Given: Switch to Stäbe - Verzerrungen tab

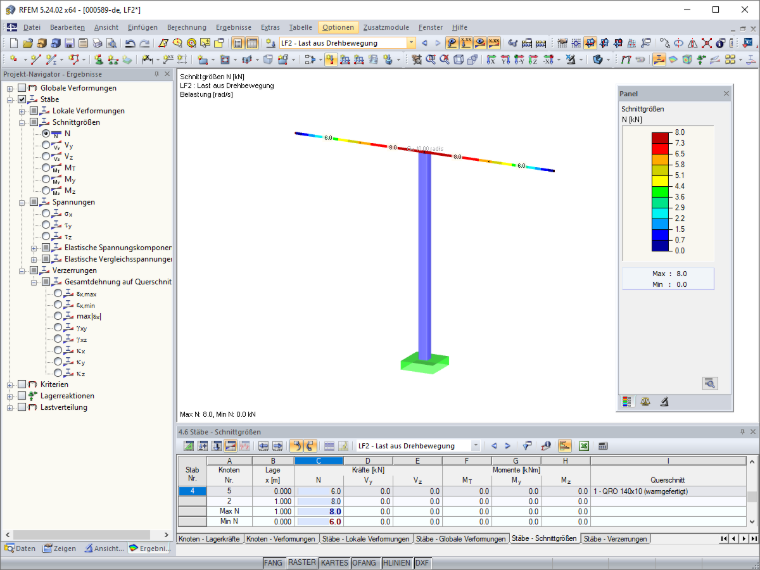Looking at the screenshot, I should tap(615, 538).
